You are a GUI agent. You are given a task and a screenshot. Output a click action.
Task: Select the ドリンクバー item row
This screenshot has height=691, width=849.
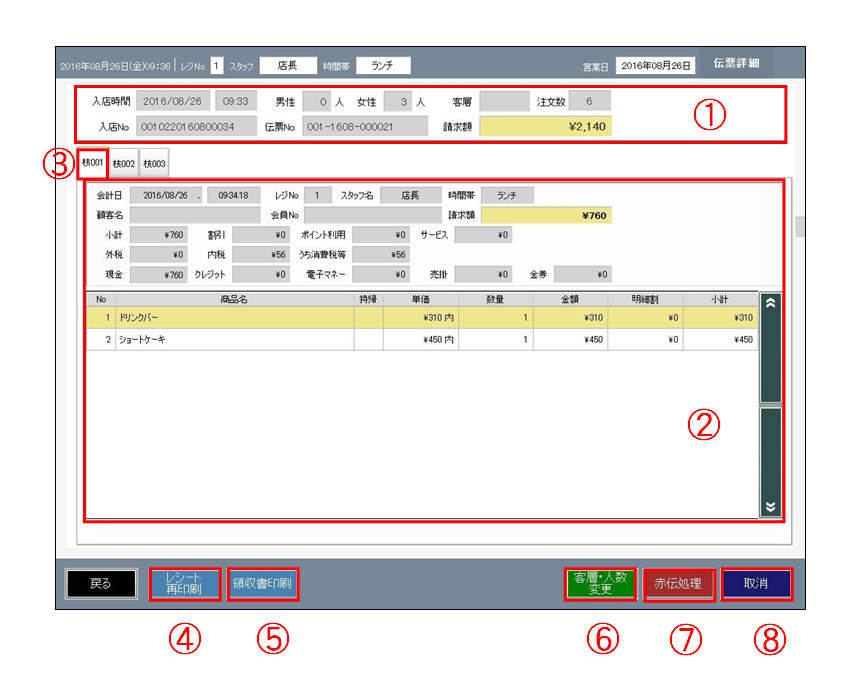tap(234, 317)
